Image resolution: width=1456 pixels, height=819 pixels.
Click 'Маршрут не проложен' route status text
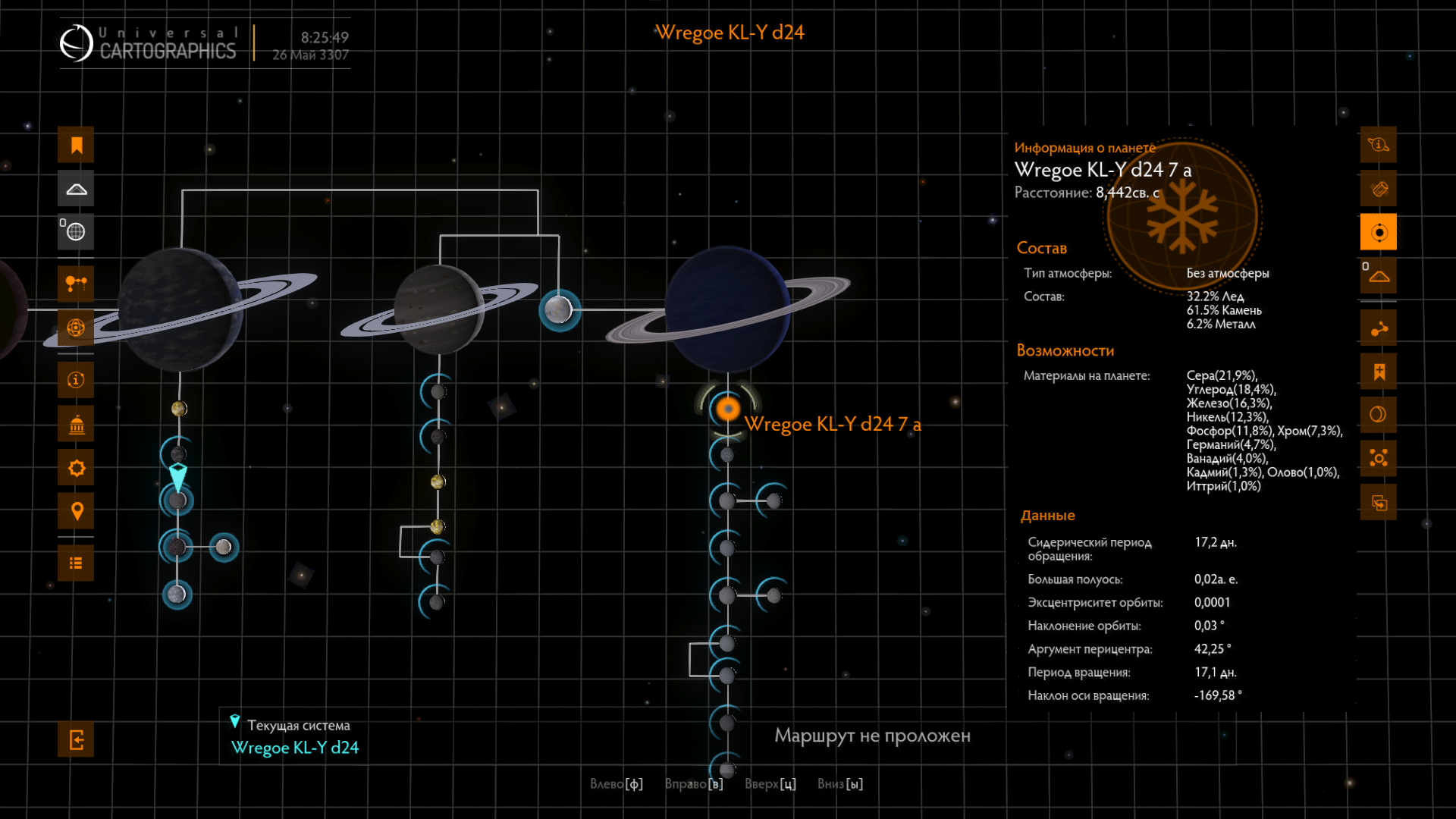[x=872, y=736]
